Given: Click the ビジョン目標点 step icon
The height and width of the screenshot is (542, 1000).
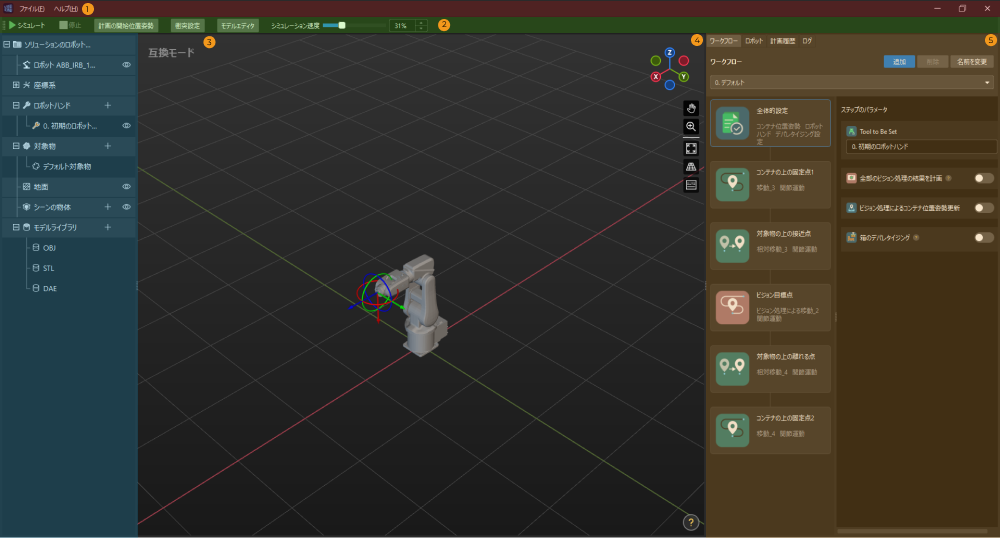Looking at the screenshot, I should 732,307.
